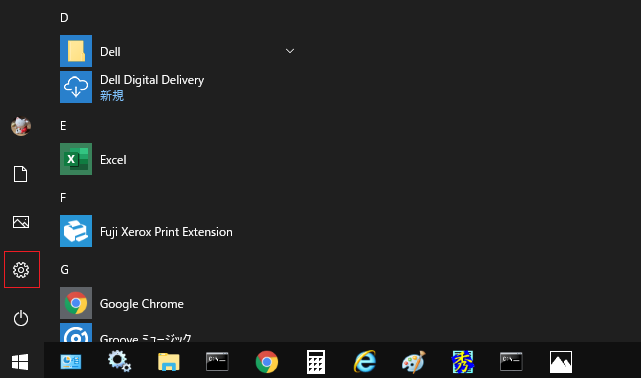Launch the Excel app icon
641x378 pixels.
click(x=76, y=159)
